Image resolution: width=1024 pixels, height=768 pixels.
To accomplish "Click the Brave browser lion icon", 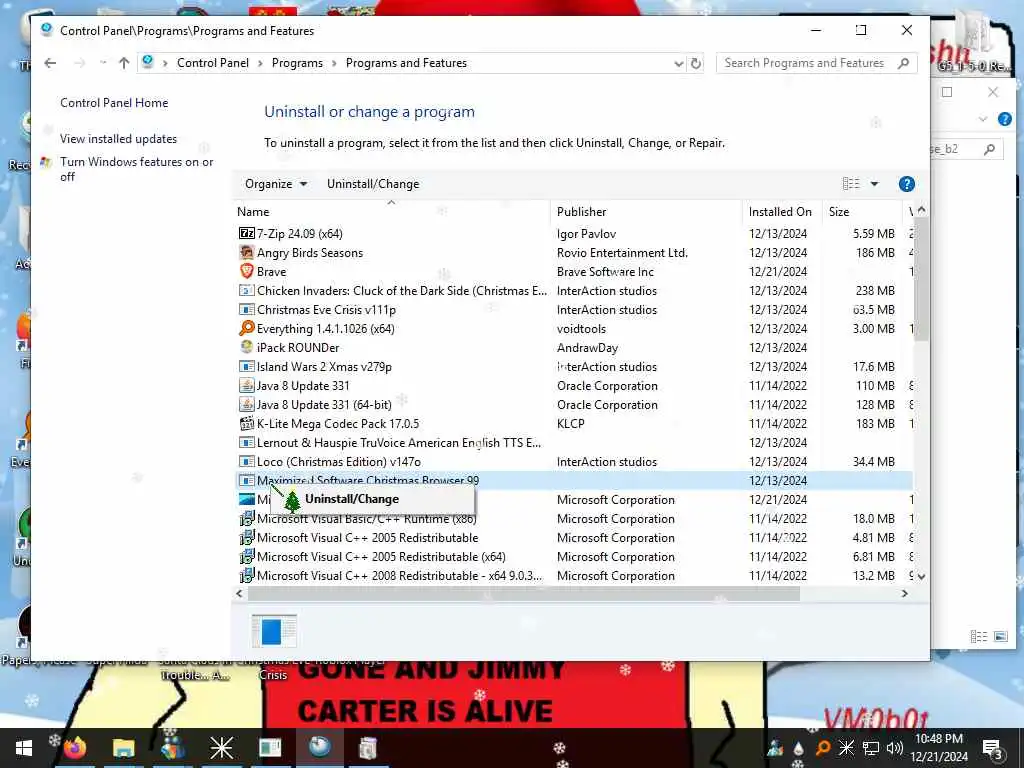I will (x=246, y=271).
